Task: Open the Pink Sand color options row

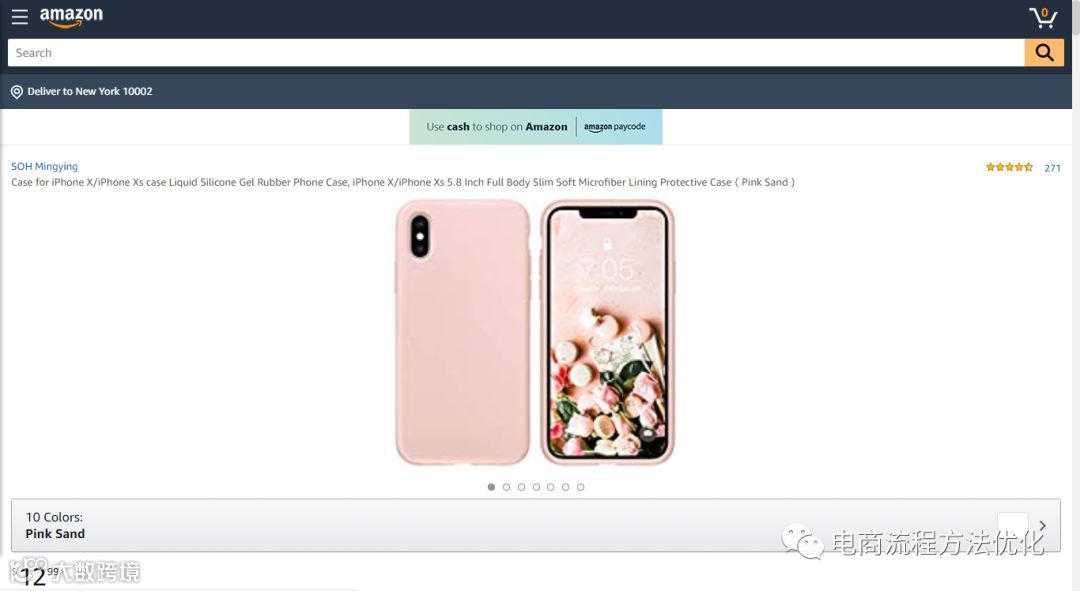Action: [x=536, y=526]
